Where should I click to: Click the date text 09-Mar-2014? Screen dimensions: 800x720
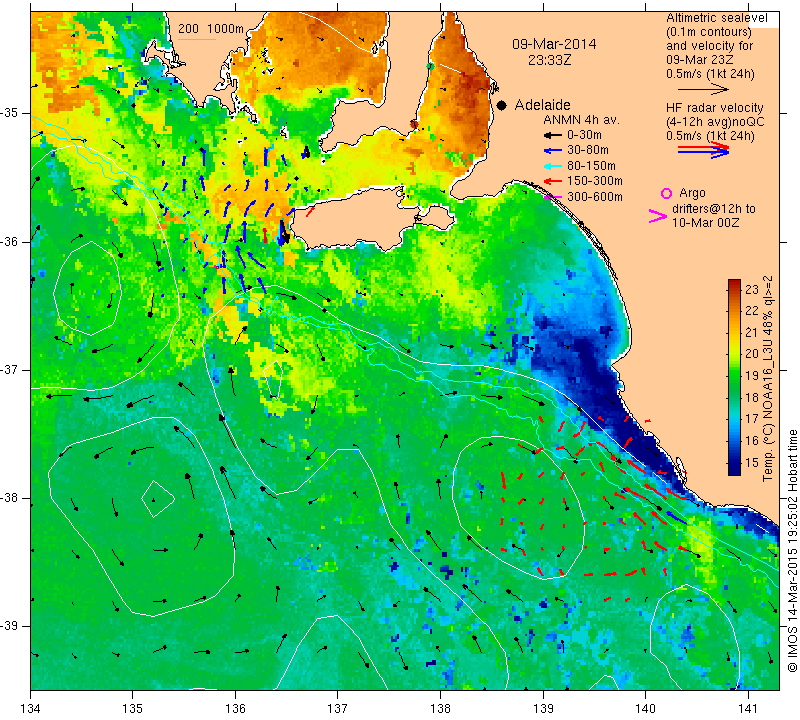point(554,44)
